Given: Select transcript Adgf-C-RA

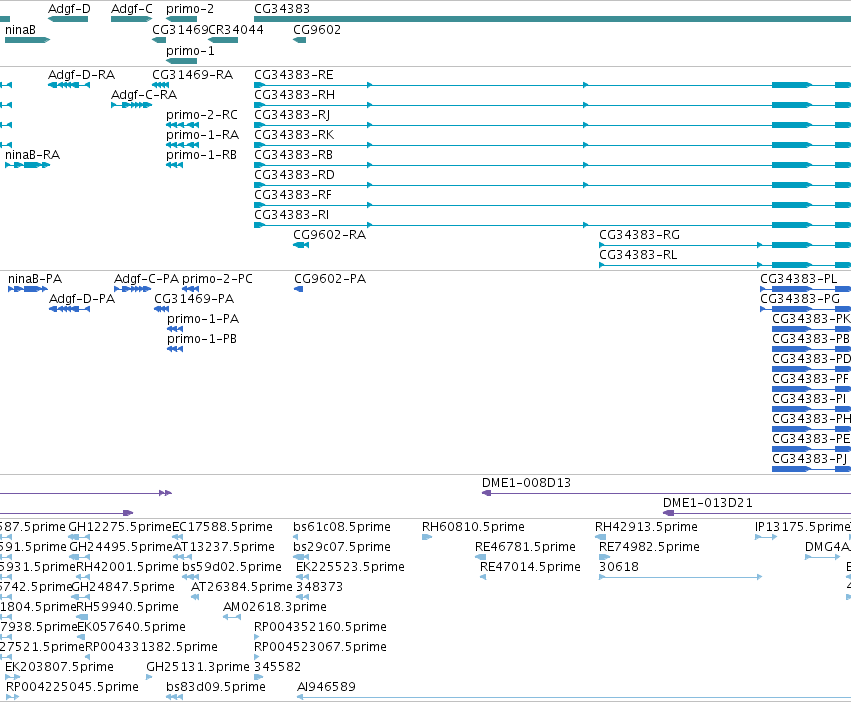Looking at the screenshot, I should 144,95.
